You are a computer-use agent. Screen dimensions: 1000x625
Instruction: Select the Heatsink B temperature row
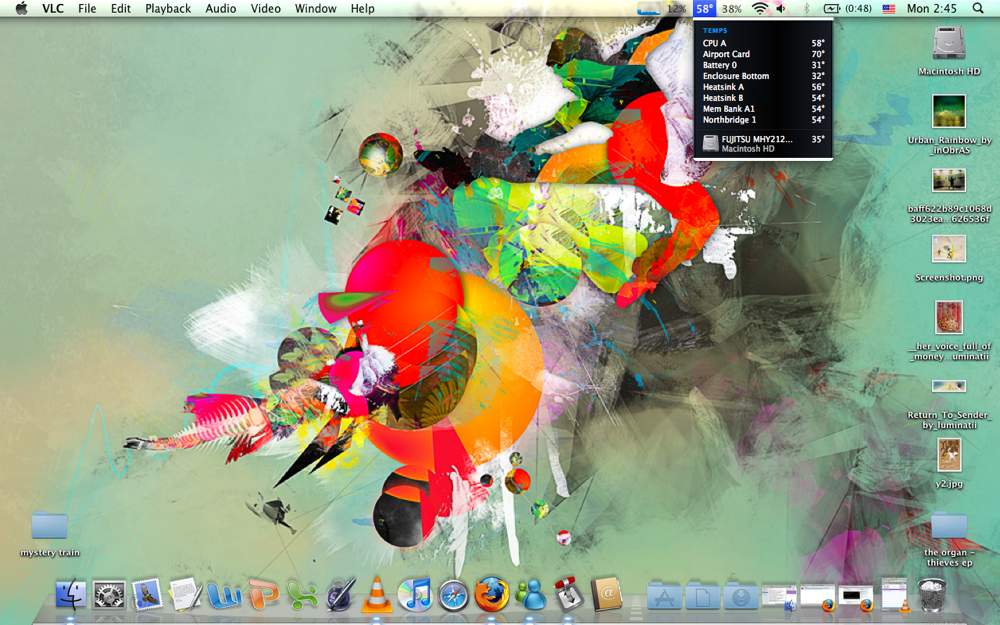point(763,98)
